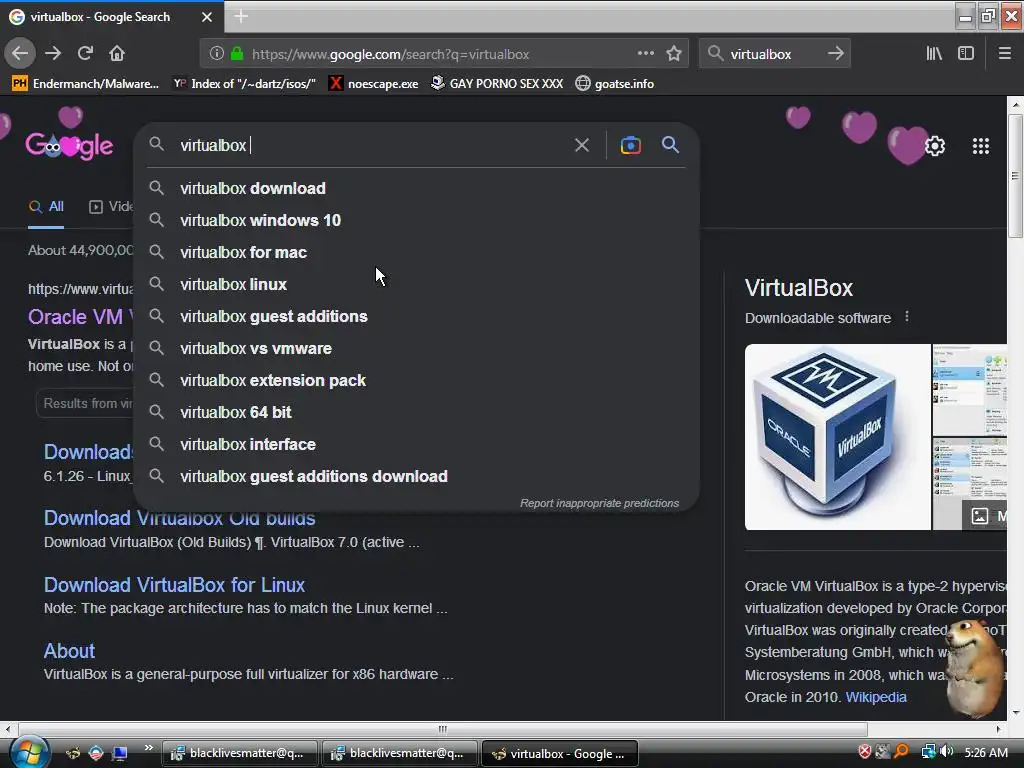Viewport: 1024px width, 768px height.
Task: Click the Windows Start orb
Action: [x=28, y=752]
